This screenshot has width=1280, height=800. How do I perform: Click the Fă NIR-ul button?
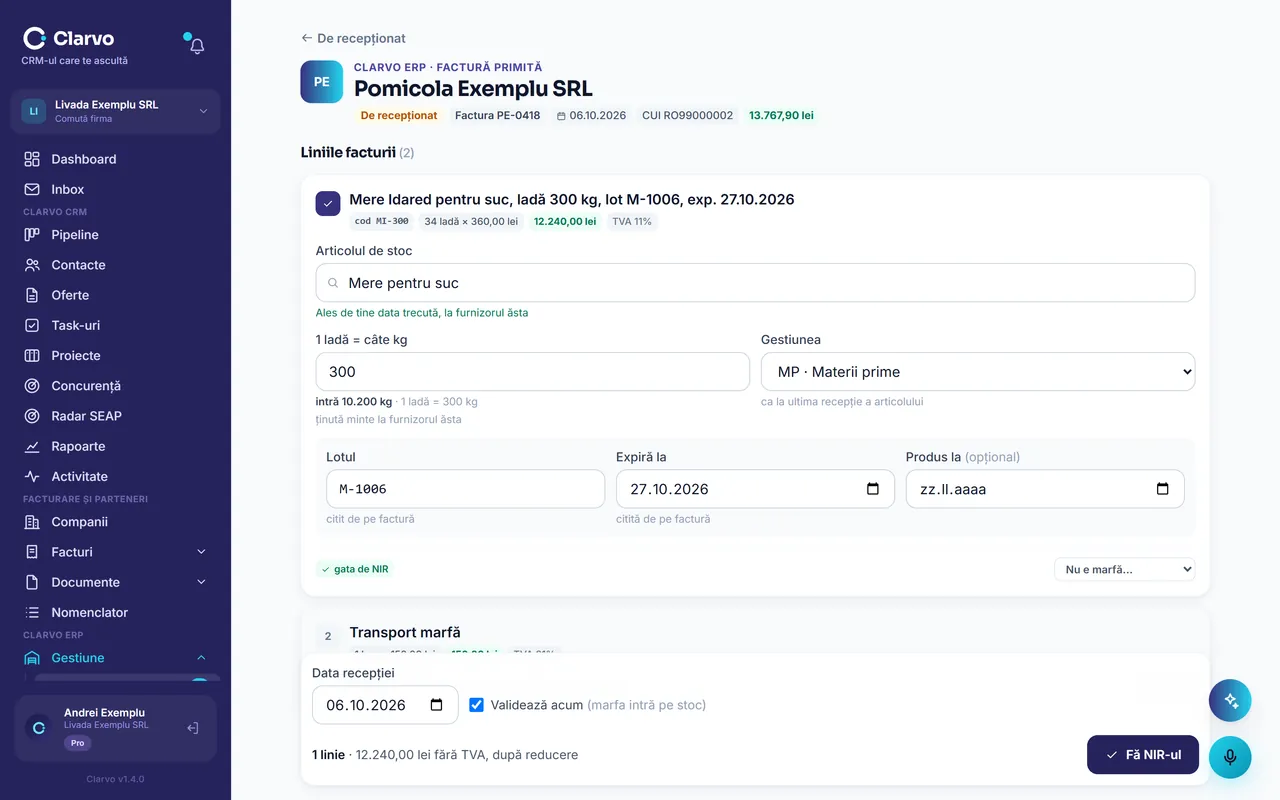pos(1142,755)
